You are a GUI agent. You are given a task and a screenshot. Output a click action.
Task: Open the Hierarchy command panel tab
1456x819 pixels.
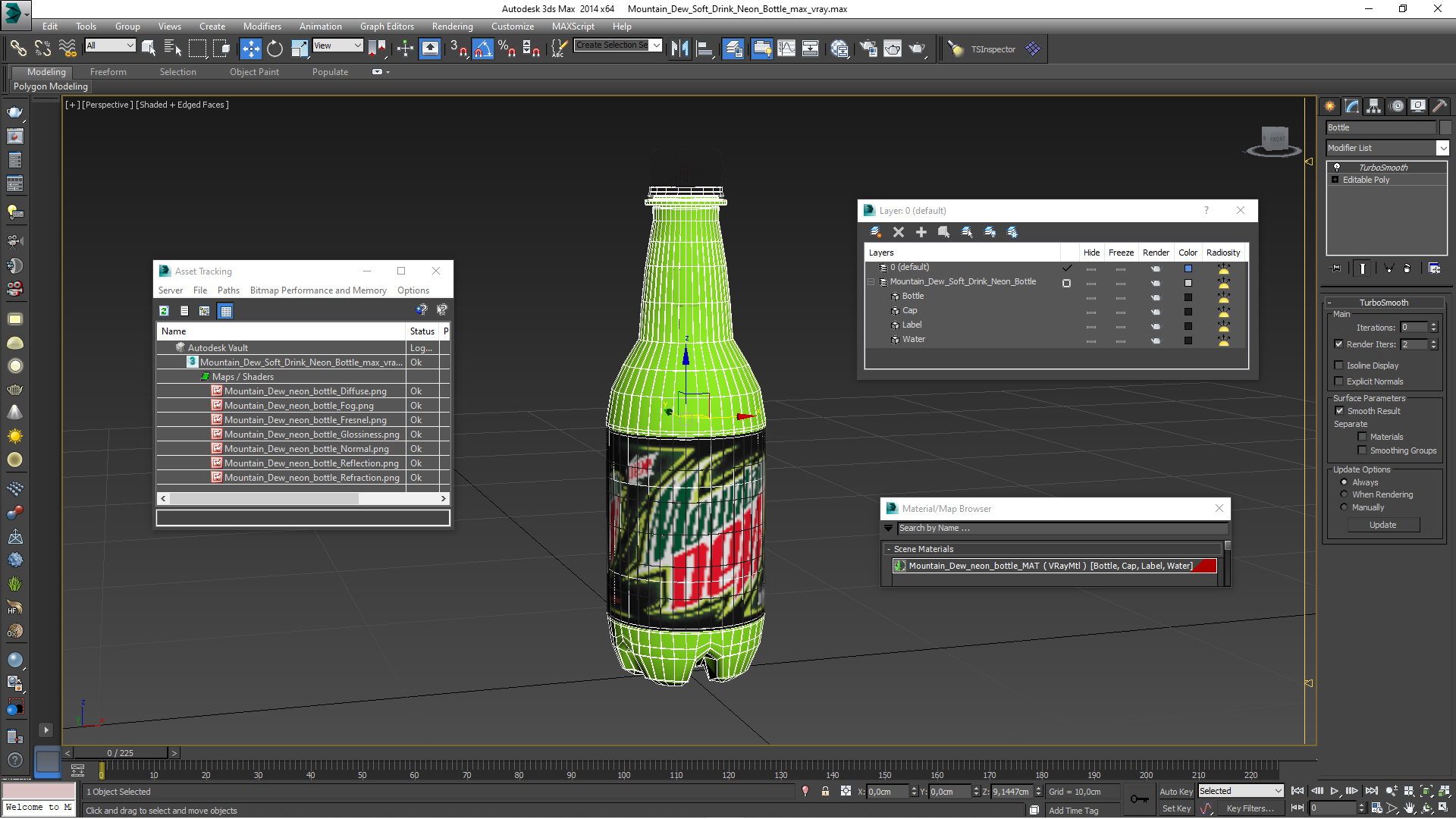(x=1374, y=106)
